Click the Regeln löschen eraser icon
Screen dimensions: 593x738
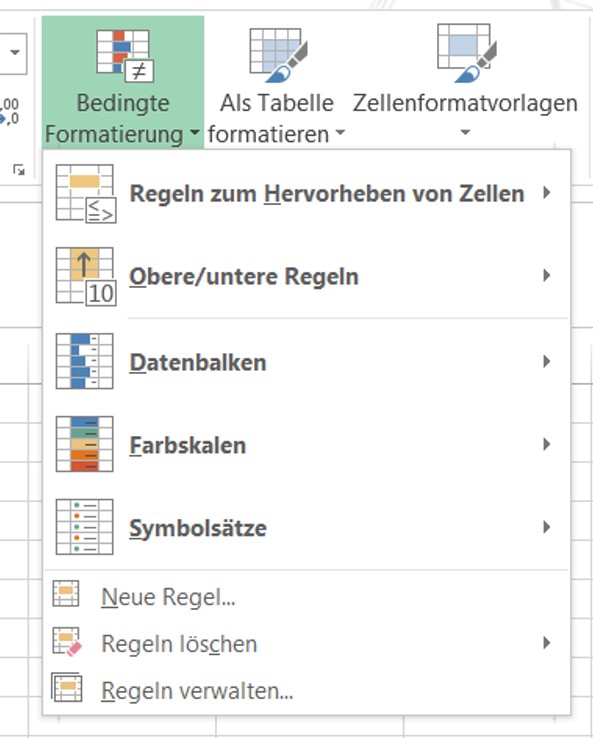[67, 642]
